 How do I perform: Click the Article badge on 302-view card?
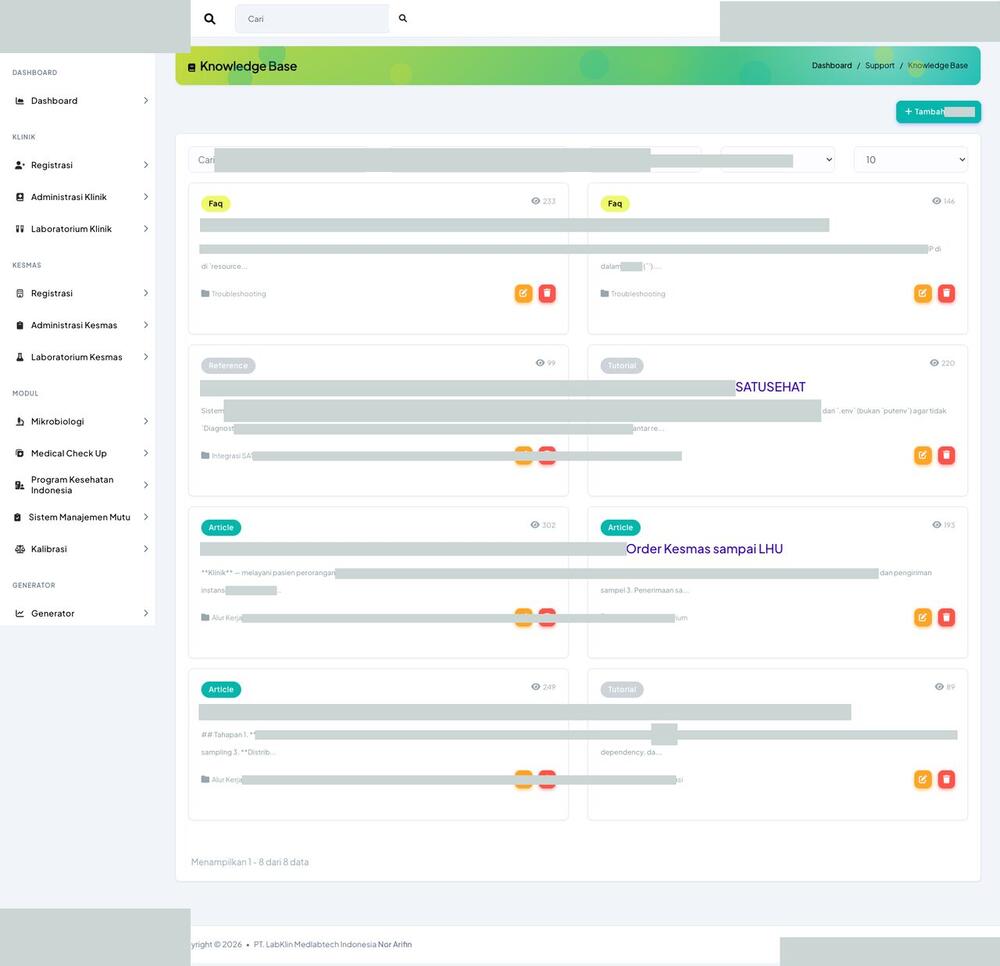tap(221, 527)
